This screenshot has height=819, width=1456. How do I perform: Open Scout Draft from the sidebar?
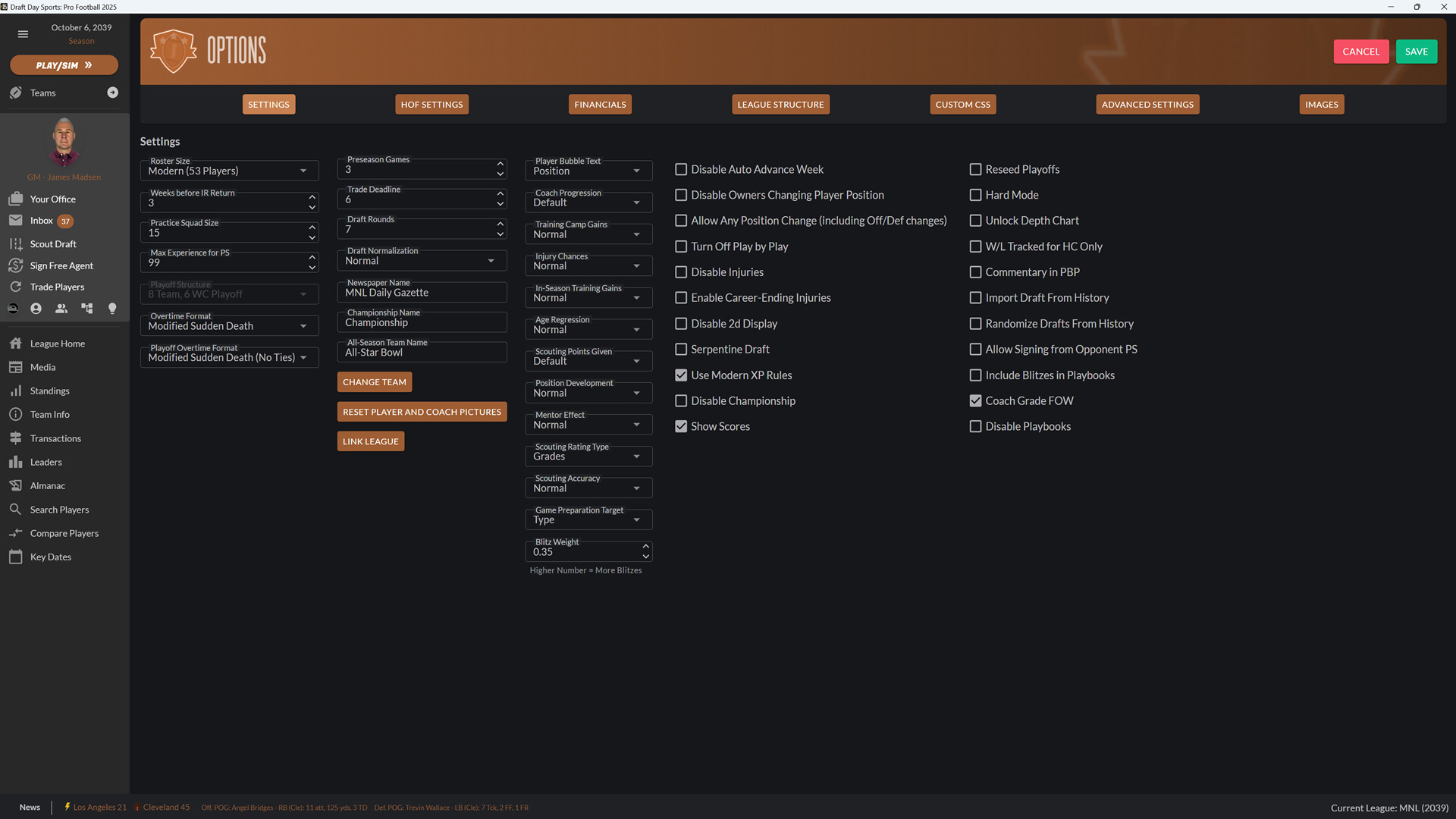52,243
